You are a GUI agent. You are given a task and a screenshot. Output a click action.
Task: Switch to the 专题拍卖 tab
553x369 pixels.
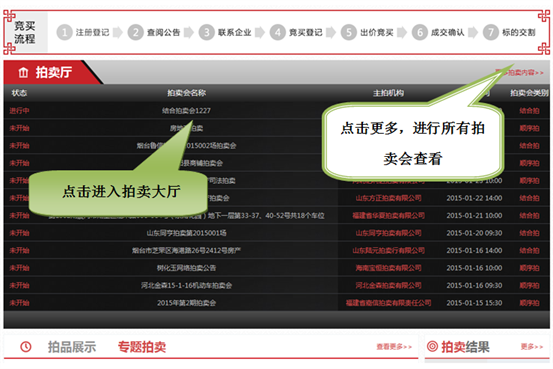[x=142, y=347]
